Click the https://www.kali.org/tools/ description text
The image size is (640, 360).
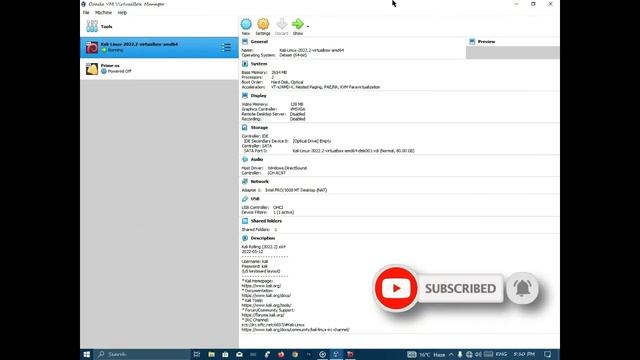tap(266, 305)
